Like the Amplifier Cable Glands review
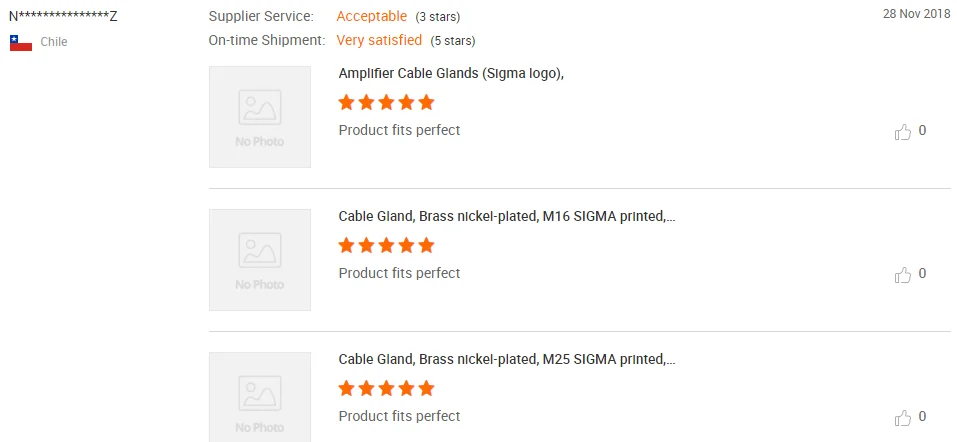The image size is (957, 442). (903, 132)
